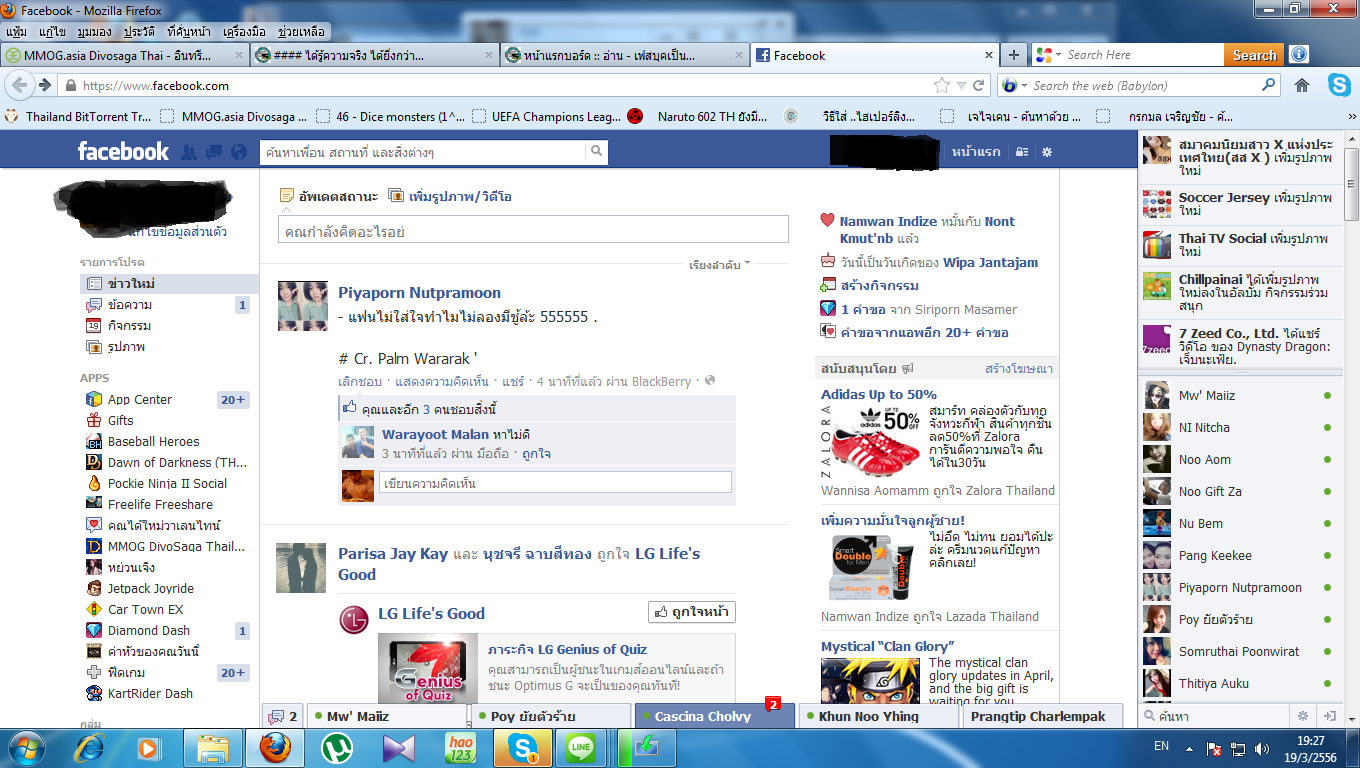Screen dimensions: 1360x768
Task: Hide the chat sidebar arrow icon
Action: (x=1330, y=716)
